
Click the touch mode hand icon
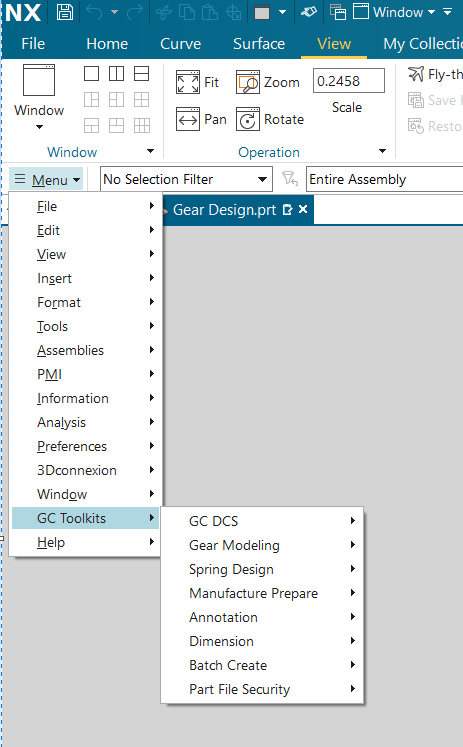click(x=309, y=12)
